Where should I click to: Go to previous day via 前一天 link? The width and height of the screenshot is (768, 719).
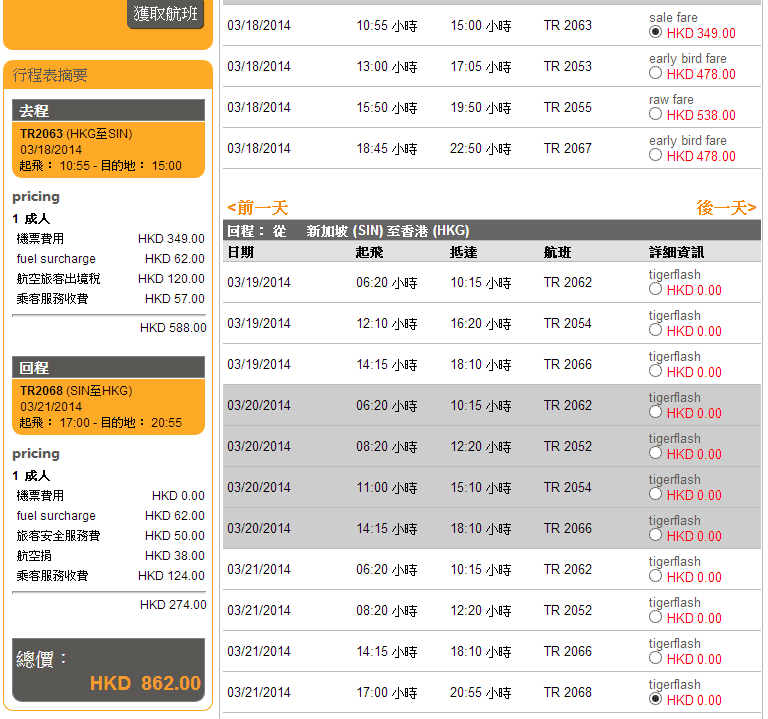point(258,208)
